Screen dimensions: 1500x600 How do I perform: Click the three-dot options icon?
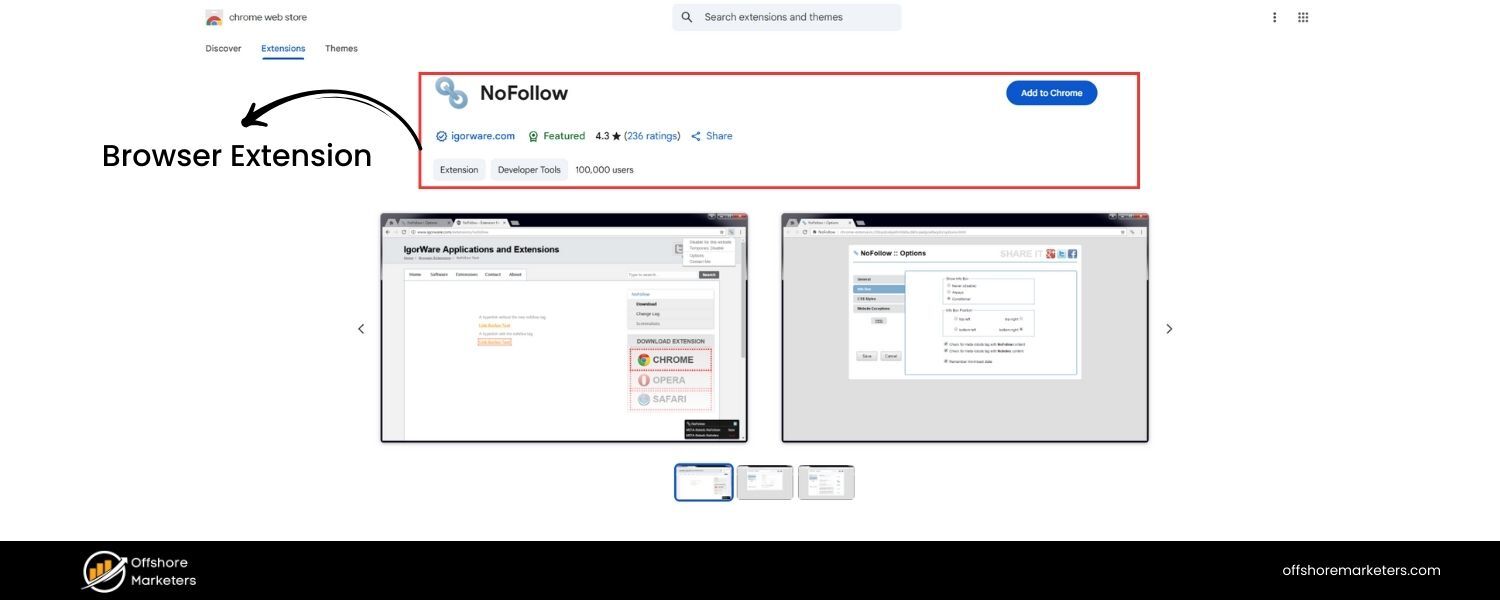click(1274, 17)
